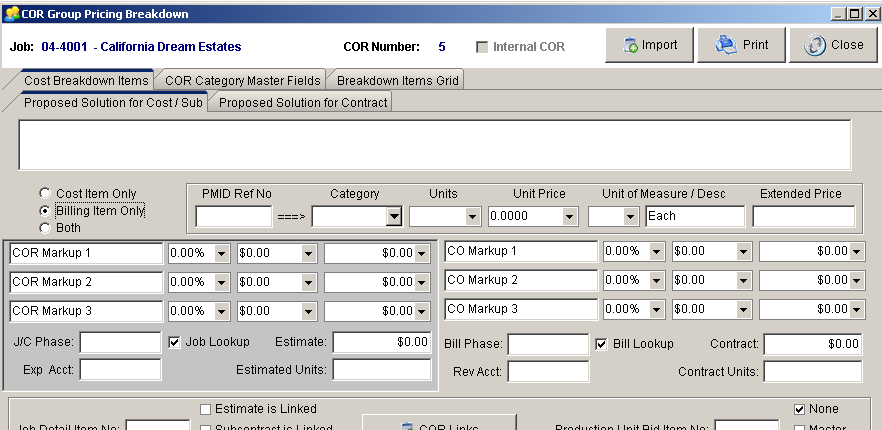Open Breakdown Items Grid tab
This screenshot has height=430, width=882.
(x=398, y=80)
